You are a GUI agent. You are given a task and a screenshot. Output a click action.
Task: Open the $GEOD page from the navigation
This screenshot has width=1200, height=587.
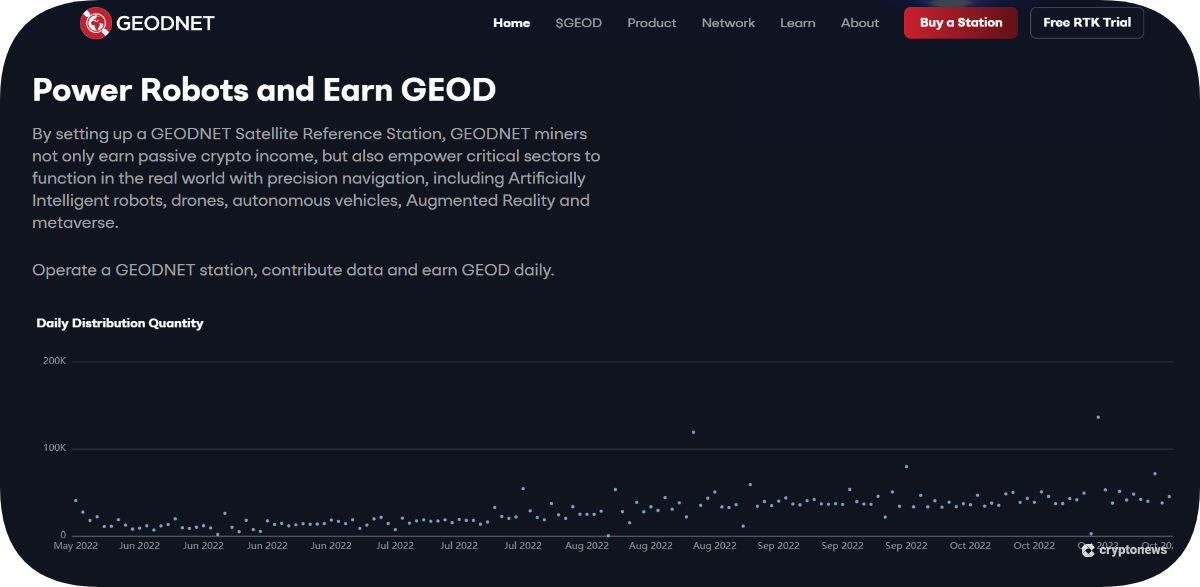click(x=579, y=22)
